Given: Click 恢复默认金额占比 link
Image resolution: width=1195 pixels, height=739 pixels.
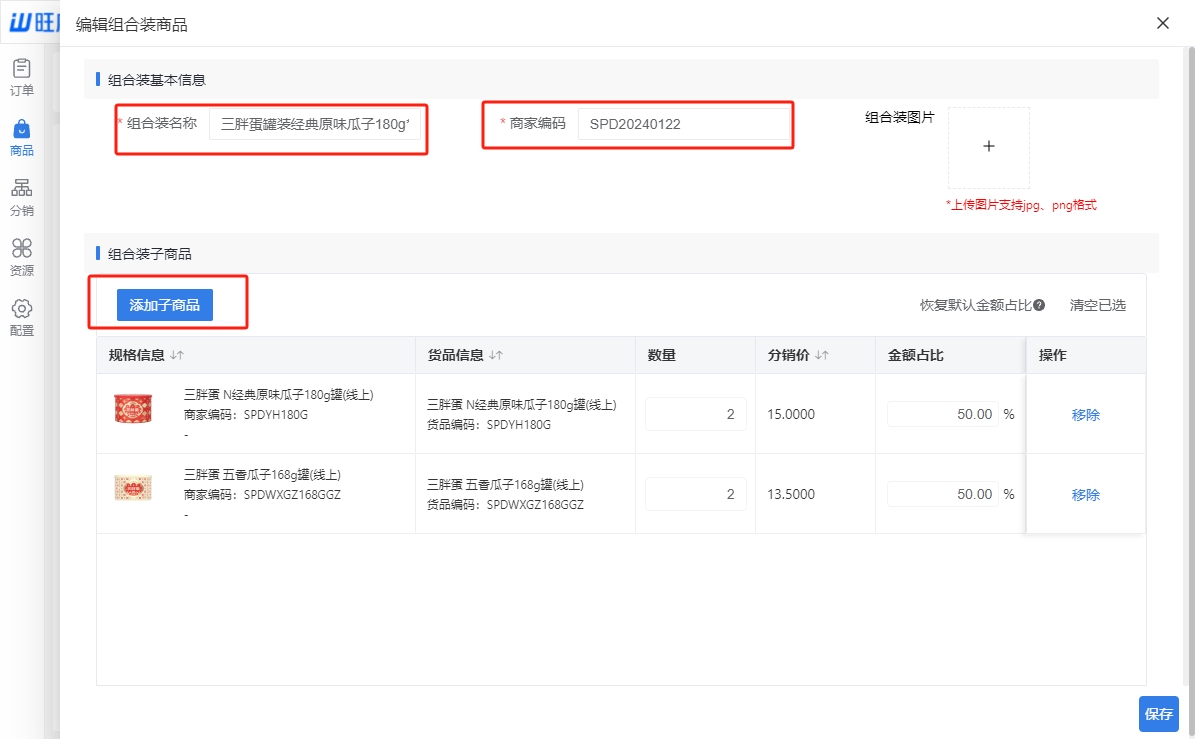Looking at the screenshot, I should tap(975, 305).
